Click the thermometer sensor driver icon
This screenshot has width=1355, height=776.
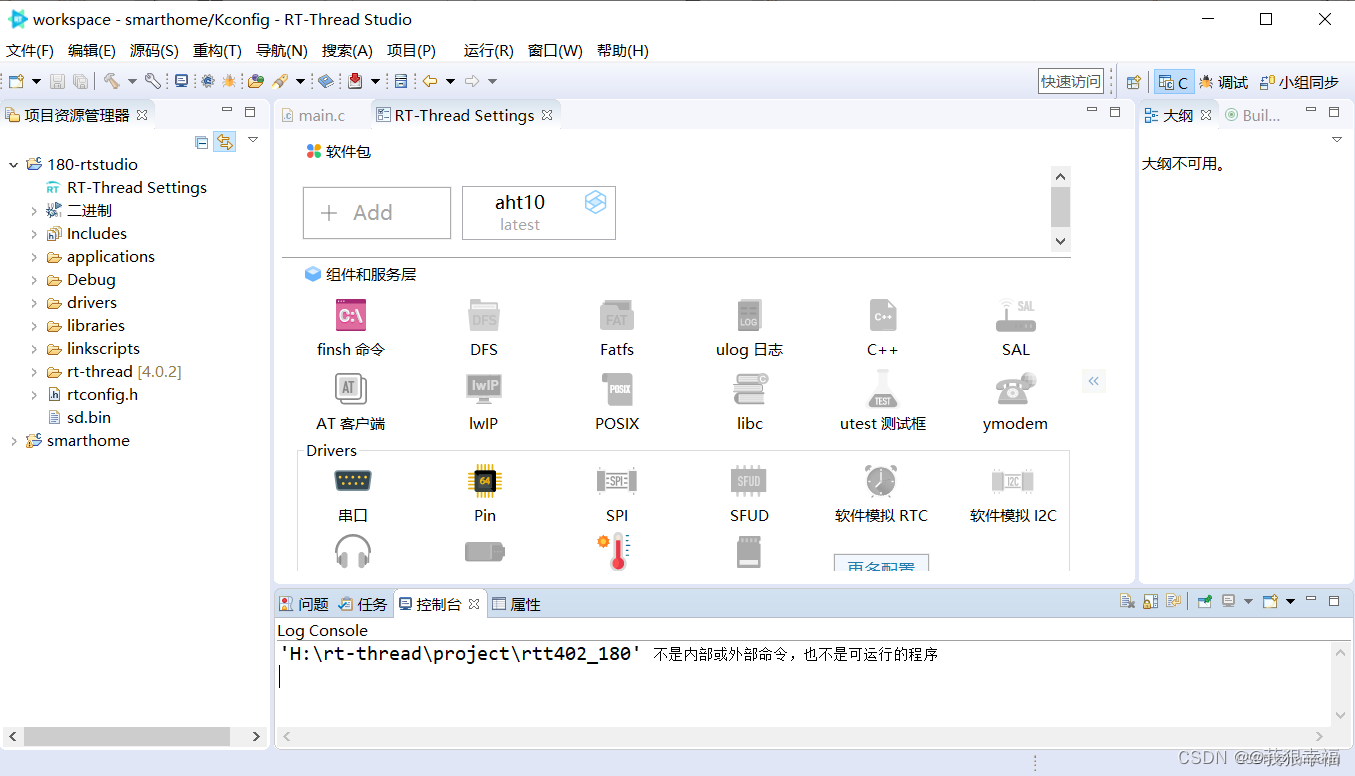614,552
